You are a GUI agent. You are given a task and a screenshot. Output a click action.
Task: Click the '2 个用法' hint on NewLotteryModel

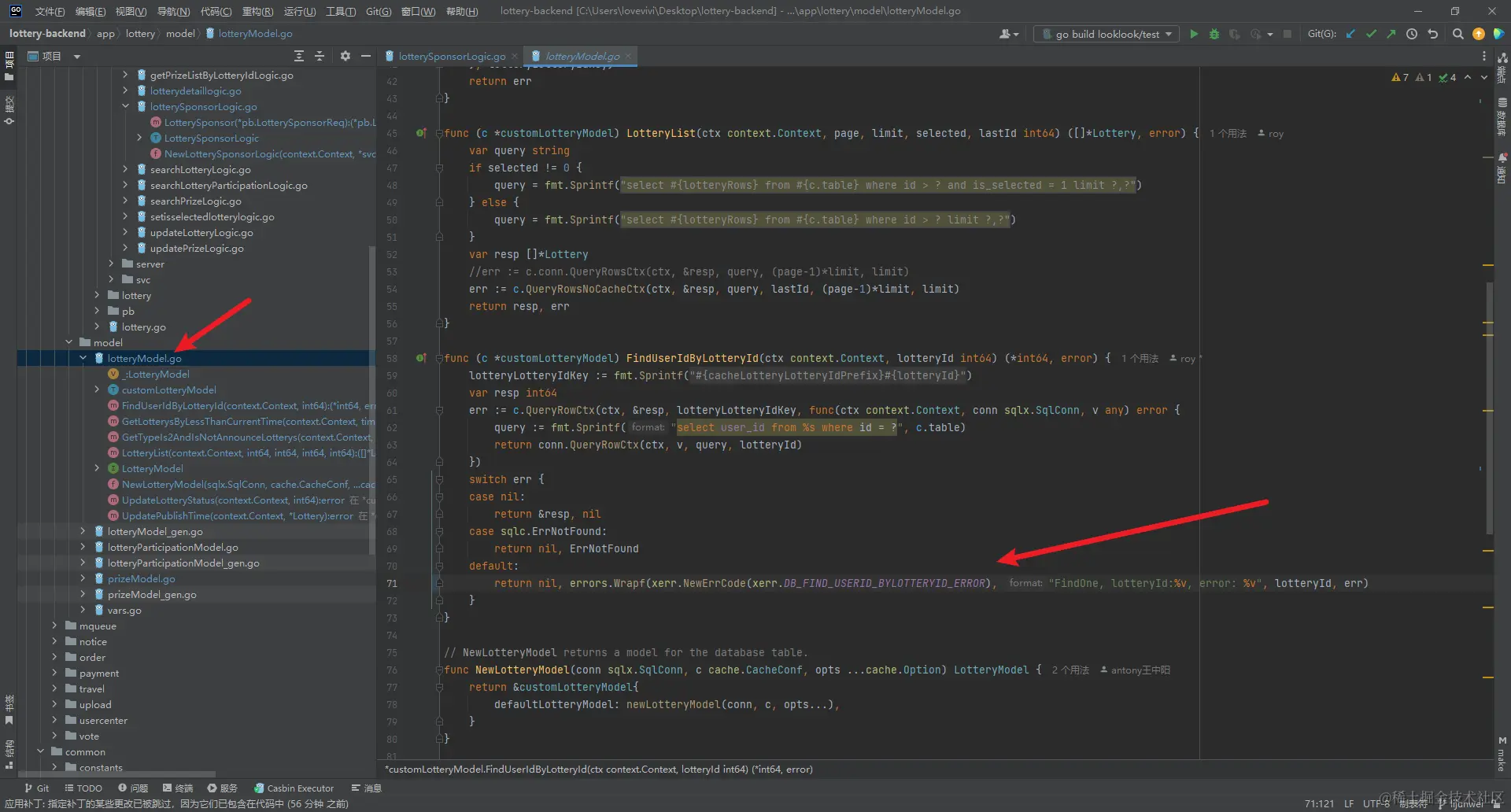(x=1070, y=670)
